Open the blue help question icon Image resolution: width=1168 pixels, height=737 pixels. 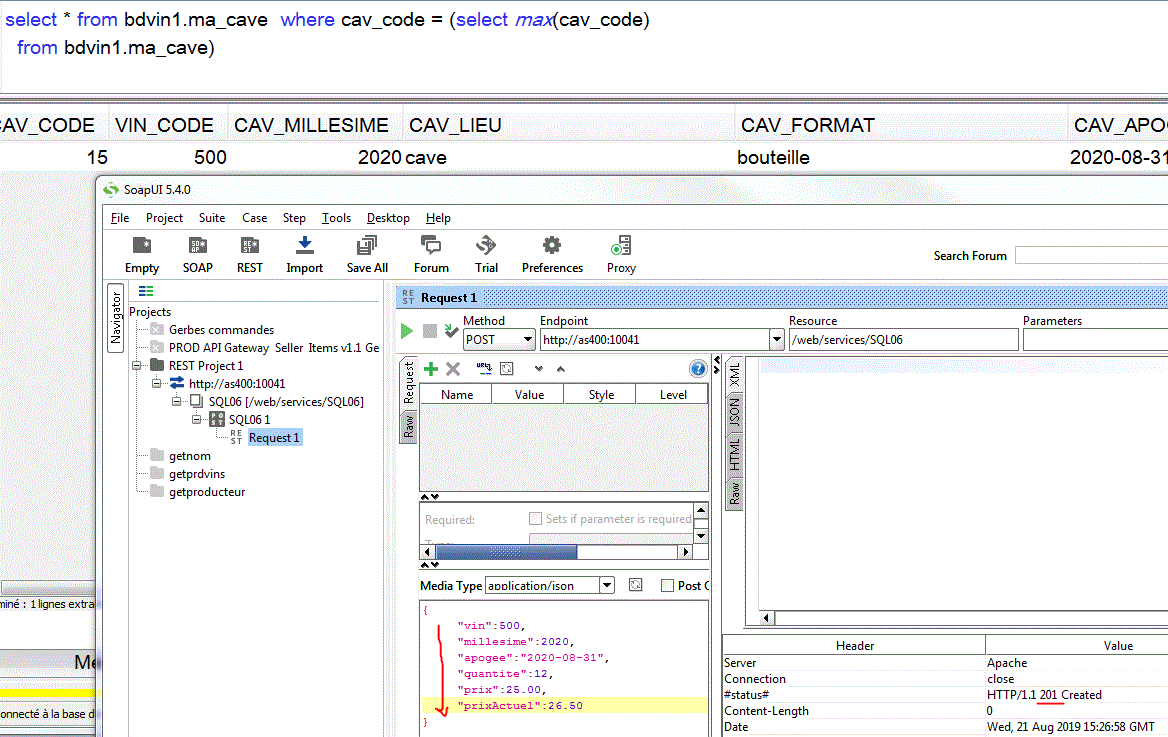(697, 369)
